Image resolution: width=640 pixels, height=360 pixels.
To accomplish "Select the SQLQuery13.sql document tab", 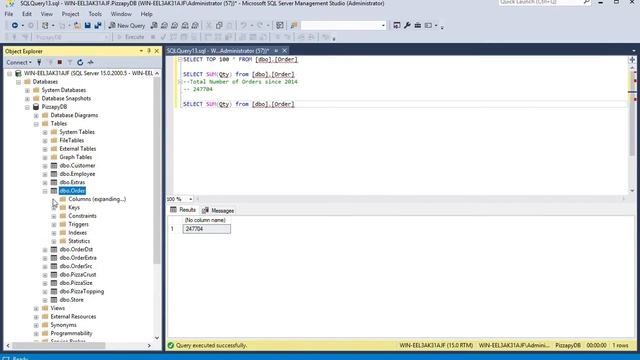I will point(218,51).
